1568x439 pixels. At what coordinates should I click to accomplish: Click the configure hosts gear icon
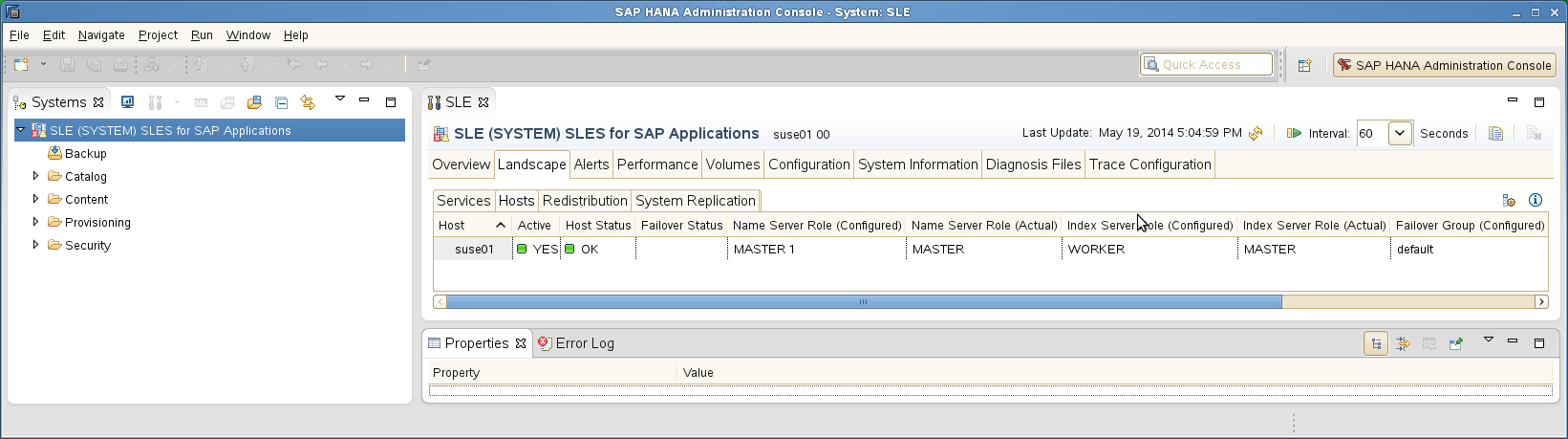pos(1509,200)
